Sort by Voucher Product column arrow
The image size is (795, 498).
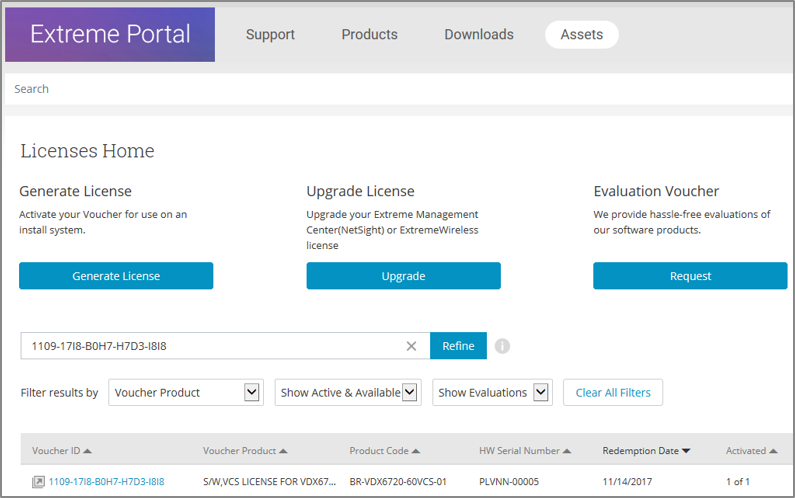pos(283,451)
